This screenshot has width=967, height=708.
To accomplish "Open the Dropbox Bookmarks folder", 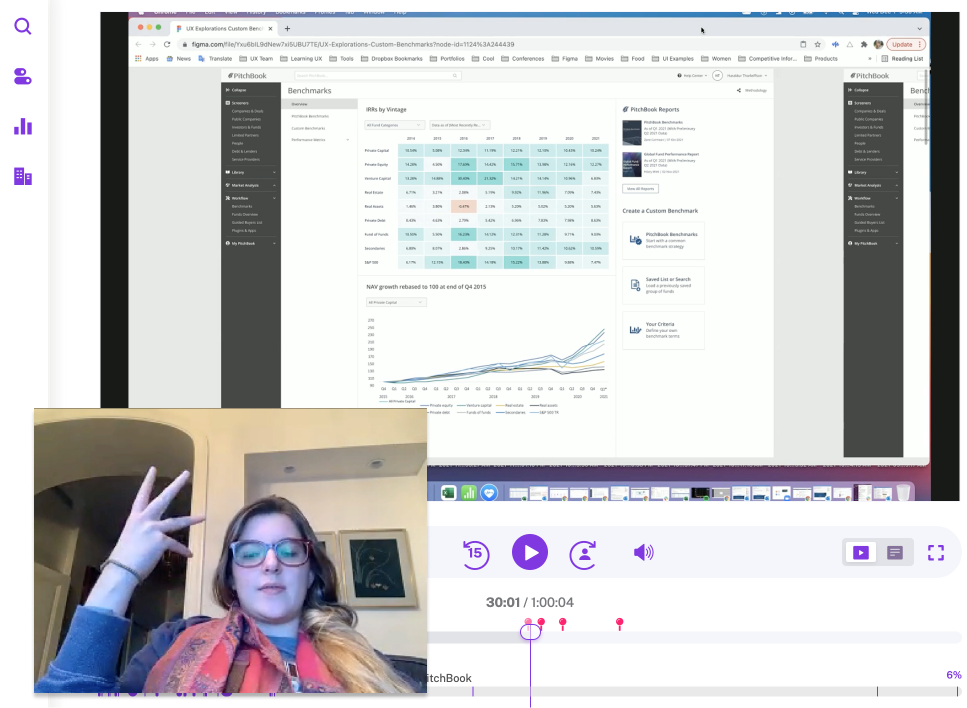I will tap(392, 59).
